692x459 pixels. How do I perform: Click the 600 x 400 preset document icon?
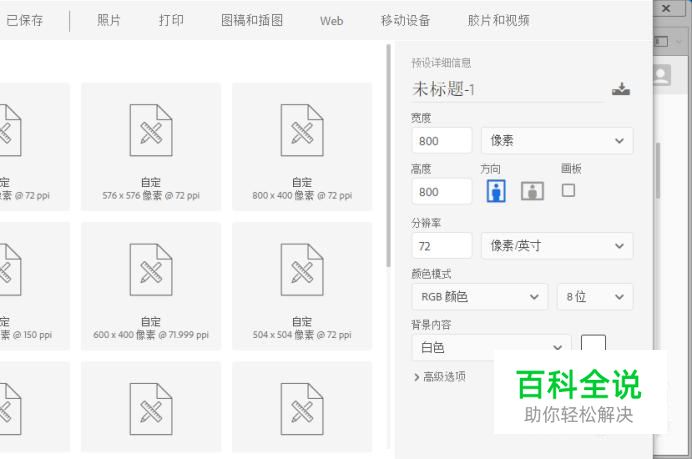point(151,270)
